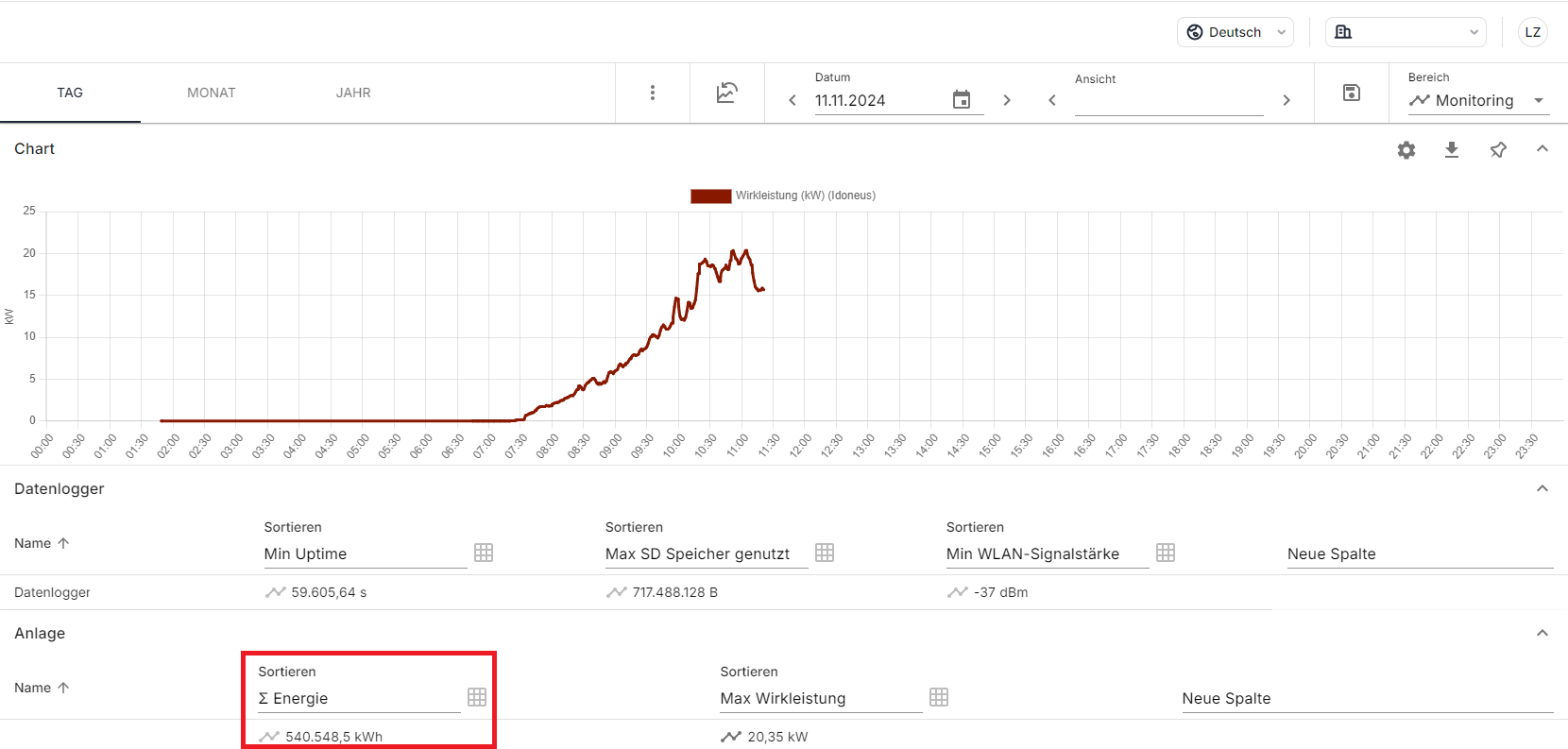
Task: Pin the Chart panel
Action: 1497,150
